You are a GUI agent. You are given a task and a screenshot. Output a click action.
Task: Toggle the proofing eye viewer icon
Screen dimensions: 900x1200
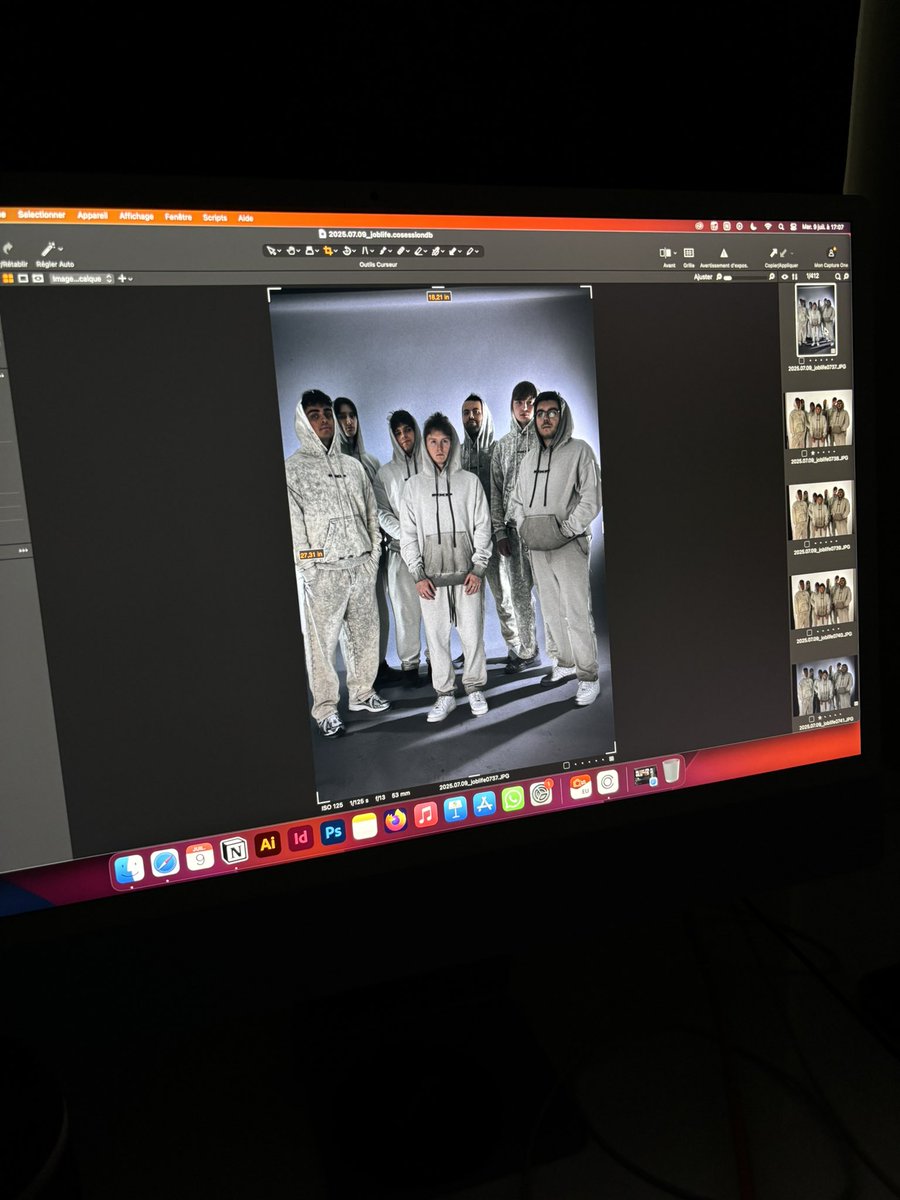(x=38, y=278)
